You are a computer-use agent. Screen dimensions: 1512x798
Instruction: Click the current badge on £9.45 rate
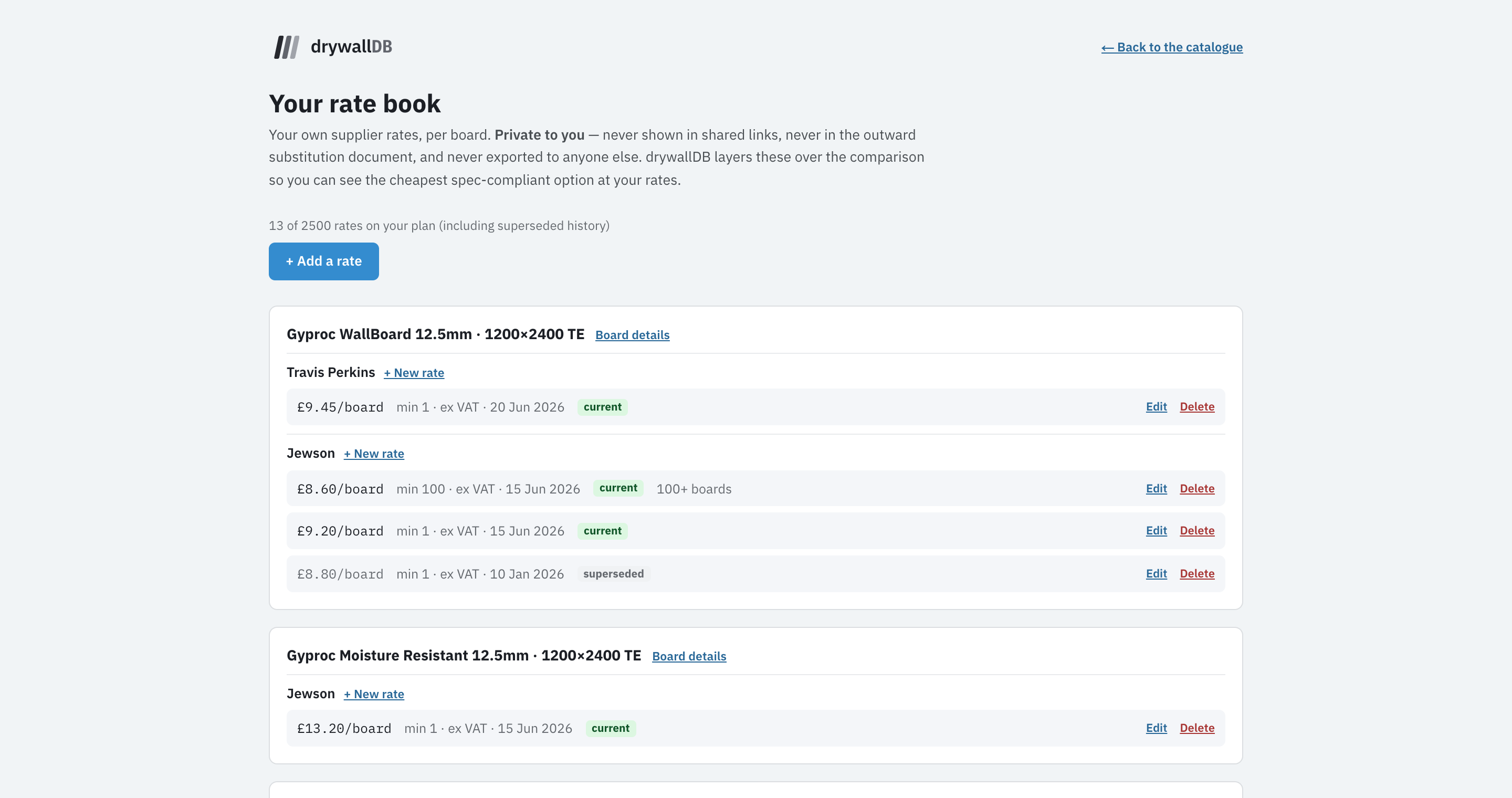[x=602, y=407]
